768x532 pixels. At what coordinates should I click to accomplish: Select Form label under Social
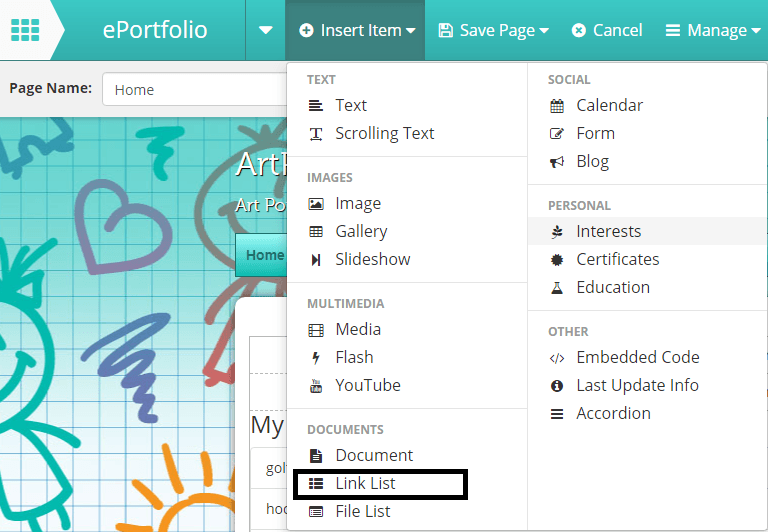(x=596, y=133)
